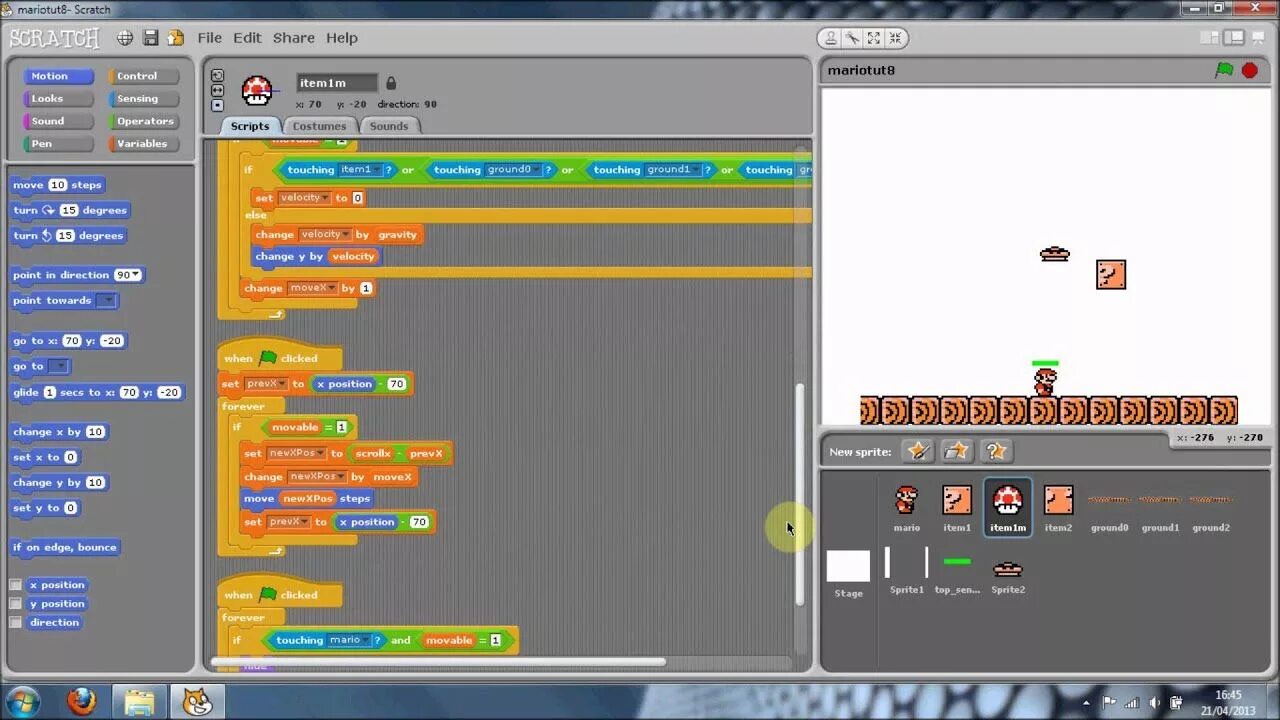Select the Stage thumbnail

[x=848, y=573]
